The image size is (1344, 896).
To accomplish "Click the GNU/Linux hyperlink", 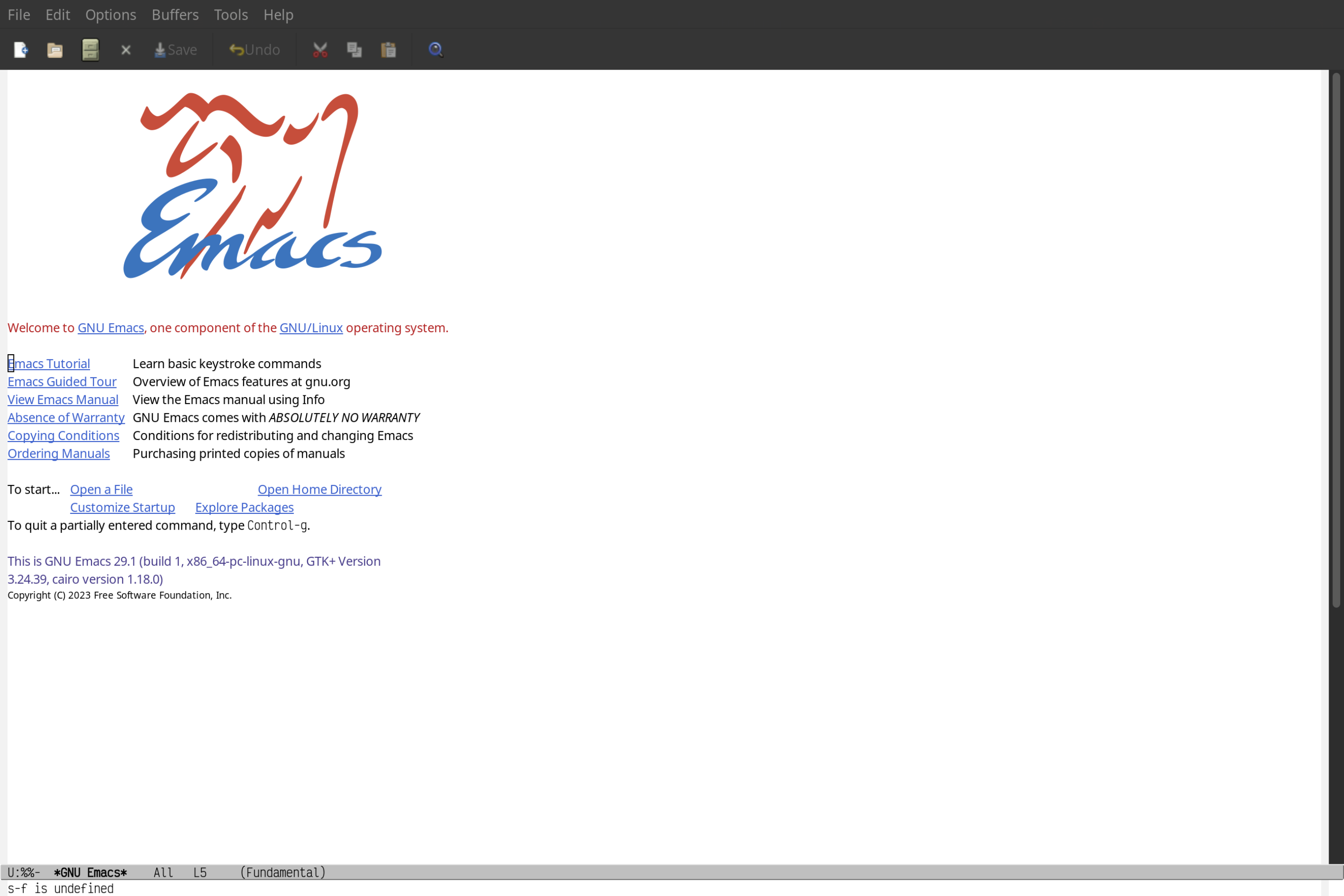I will (311, 327).
